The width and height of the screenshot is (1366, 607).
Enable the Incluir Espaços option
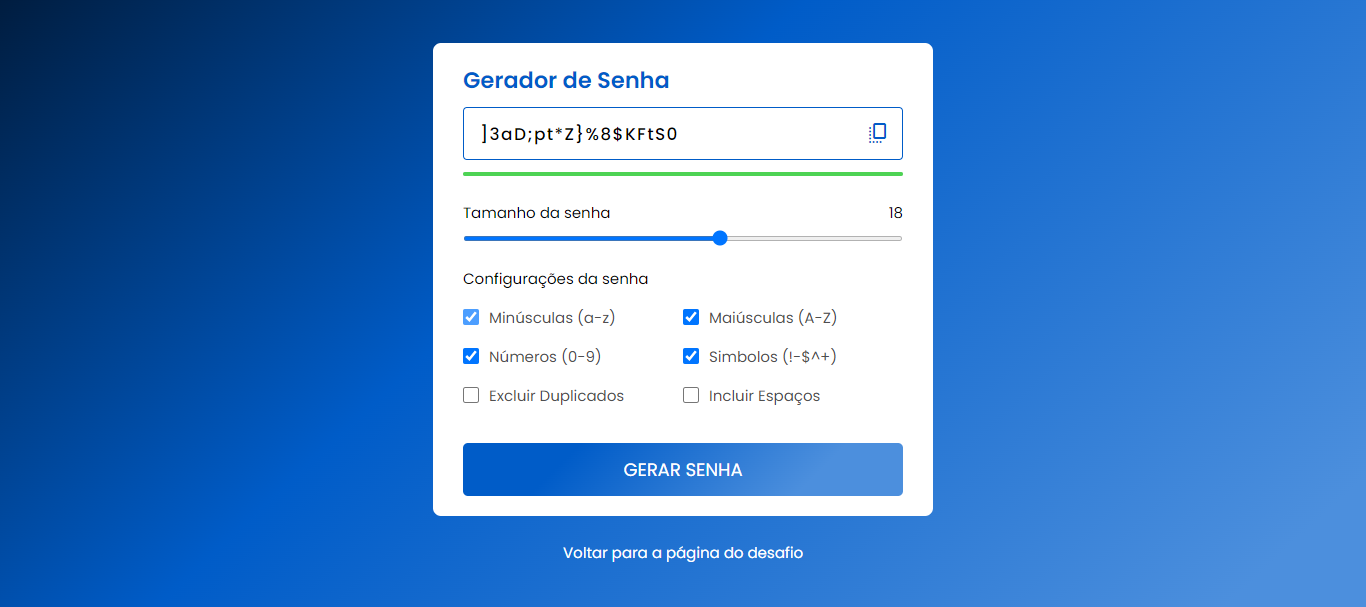[691, 395]
